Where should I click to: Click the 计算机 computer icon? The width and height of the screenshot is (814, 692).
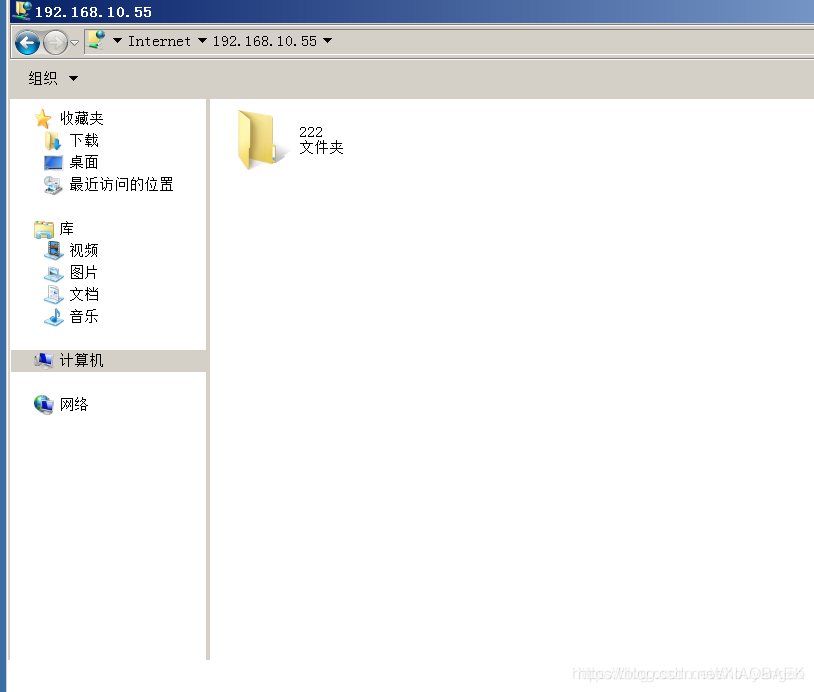point(44,360)
